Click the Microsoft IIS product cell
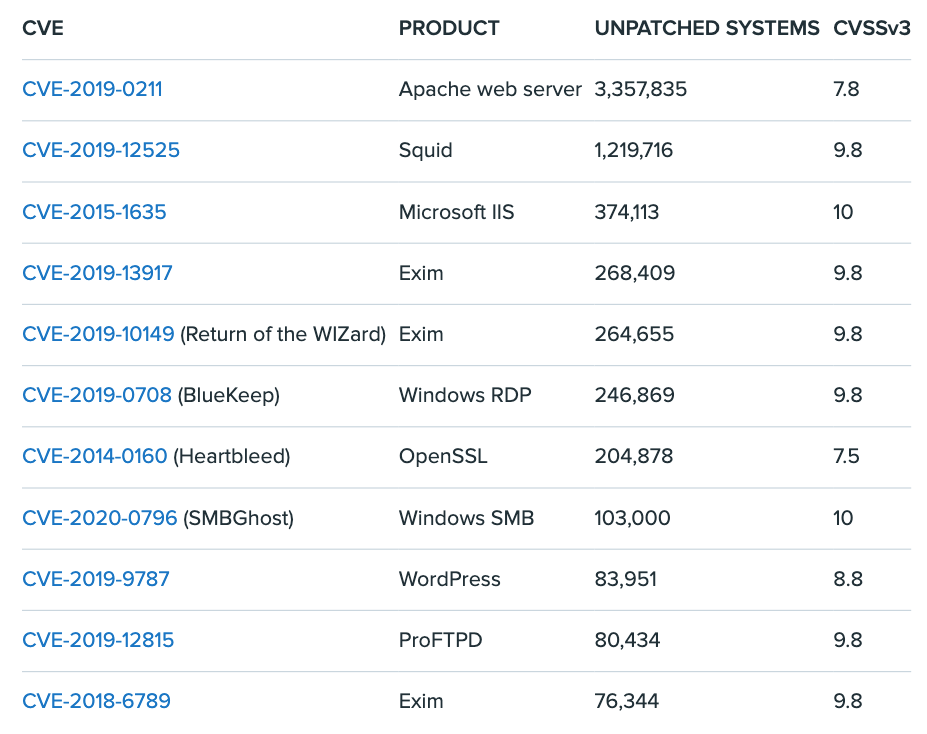The image size is (927, 734). coord(456,212)
